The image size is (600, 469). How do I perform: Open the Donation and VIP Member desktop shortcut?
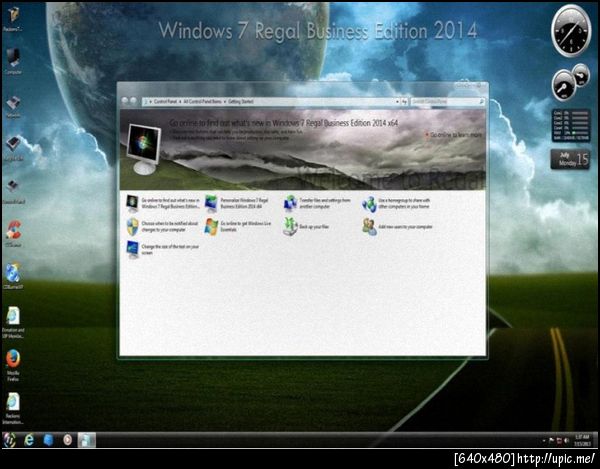pos(13,322)
